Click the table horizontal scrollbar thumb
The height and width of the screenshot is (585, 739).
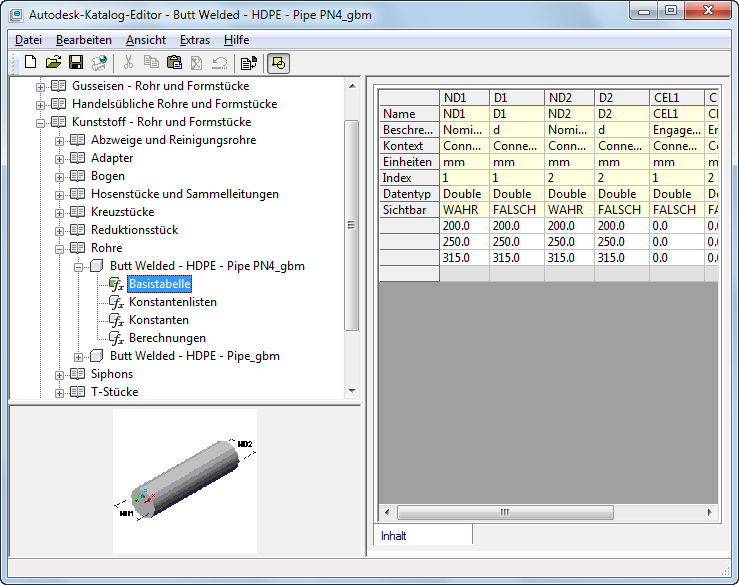pyautogui.click(x=505, y=512)
